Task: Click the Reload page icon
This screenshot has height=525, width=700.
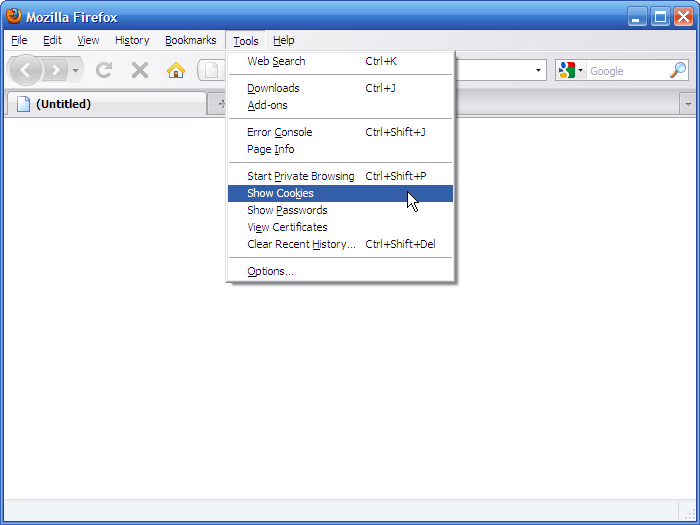Action: (104, 70)
